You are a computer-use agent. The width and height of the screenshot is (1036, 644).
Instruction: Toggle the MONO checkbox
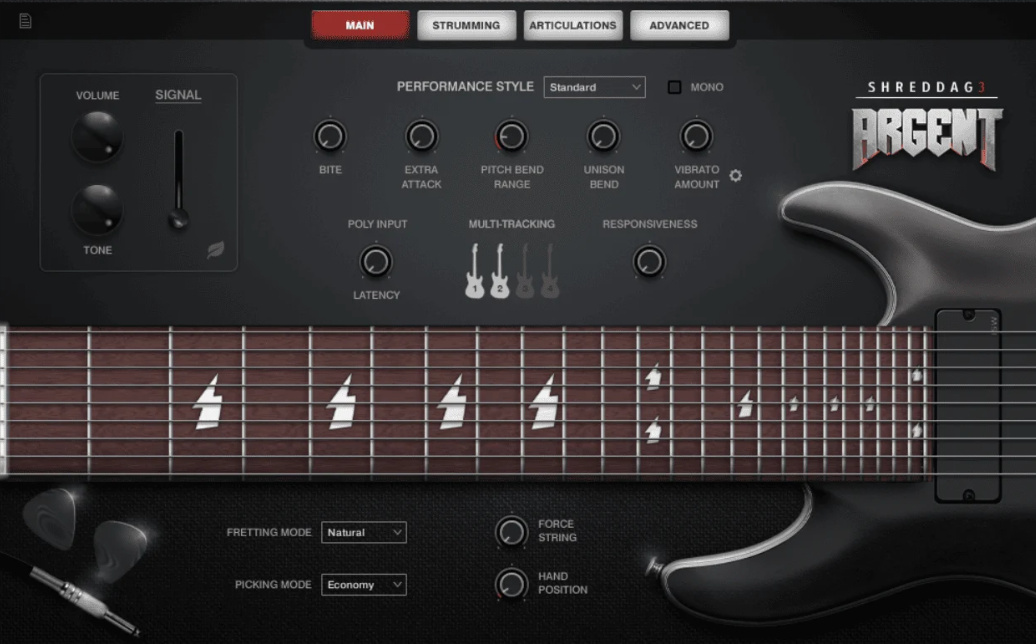click(674, 87)
